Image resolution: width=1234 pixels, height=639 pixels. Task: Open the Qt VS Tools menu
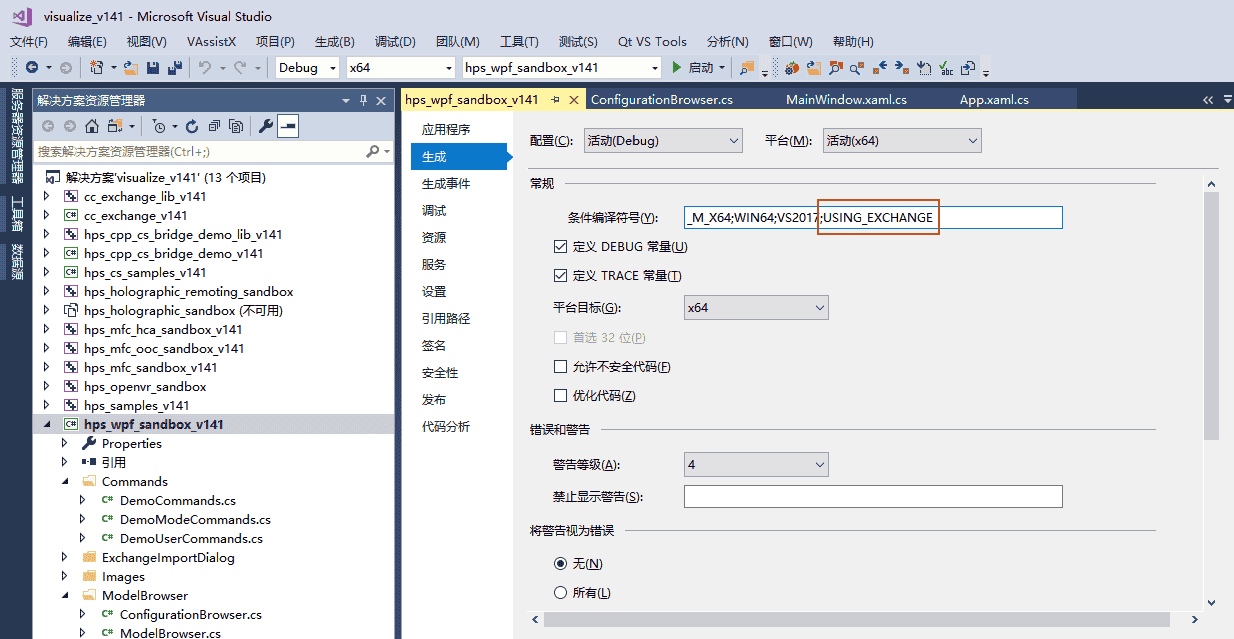pos(652,41)
